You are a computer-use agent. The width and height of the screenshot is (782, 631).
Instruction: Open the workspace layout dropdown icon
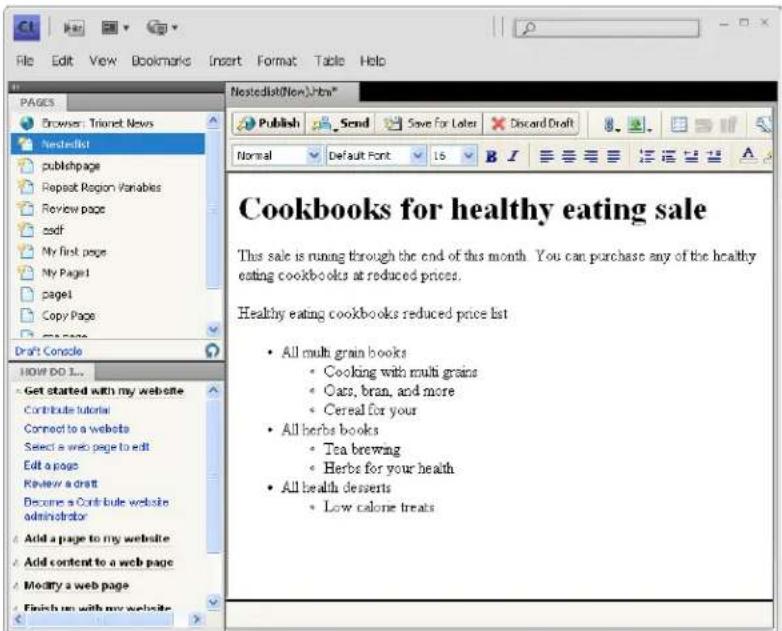(115, 27)
